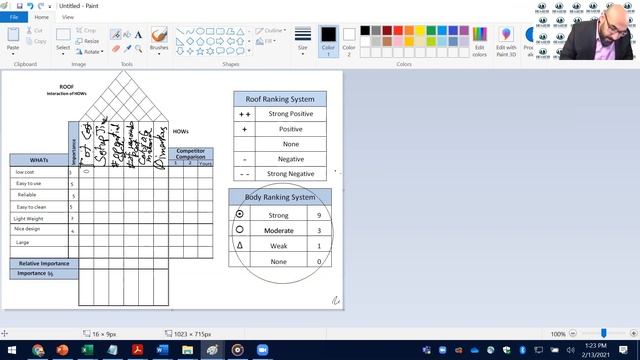Viewport: 640px width, 360px height.
Task: Click the Select rectangle button
Action: [63, 38]
